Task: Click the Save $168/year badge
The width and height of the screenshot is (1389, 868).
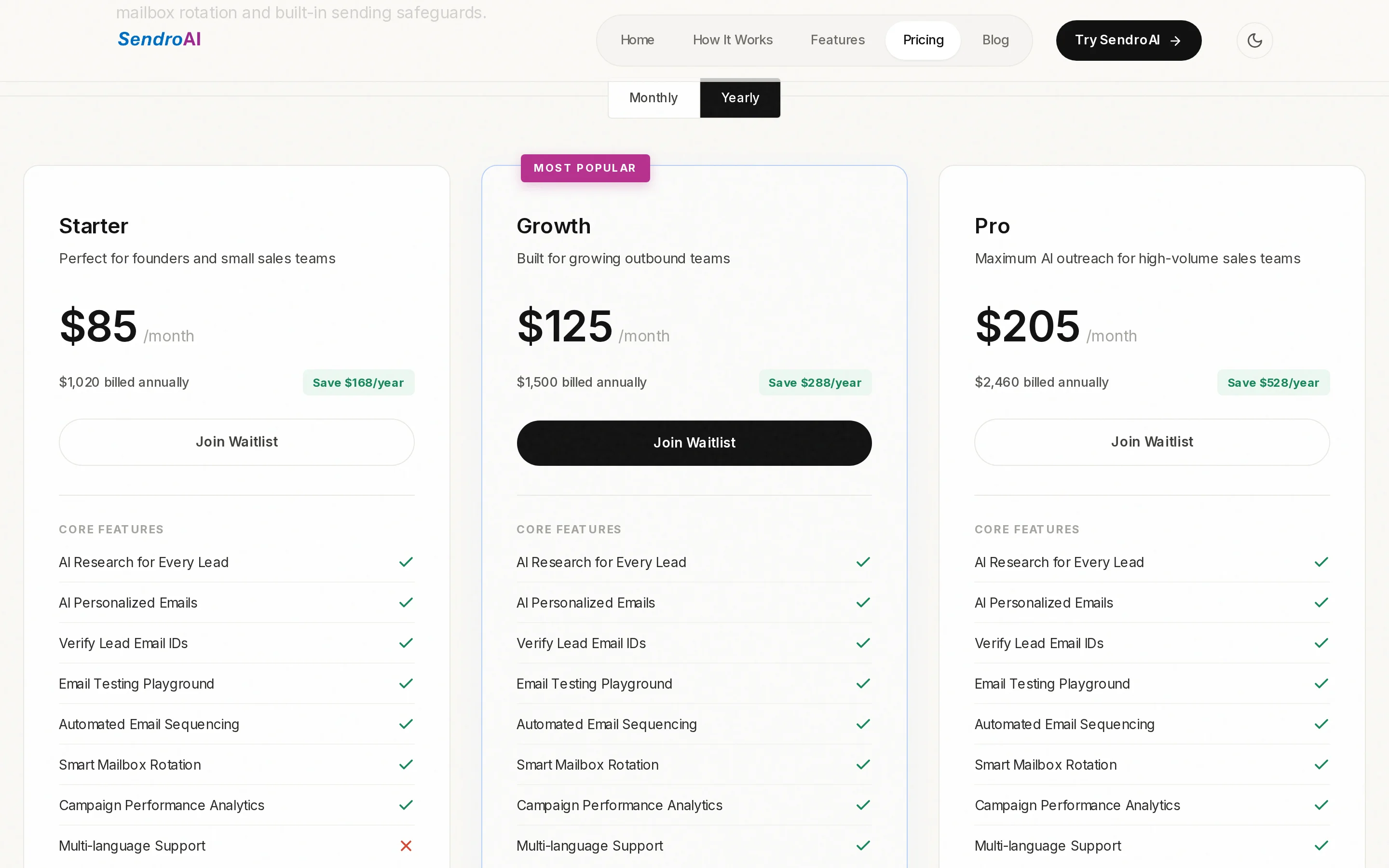Action: click(358, 382)
